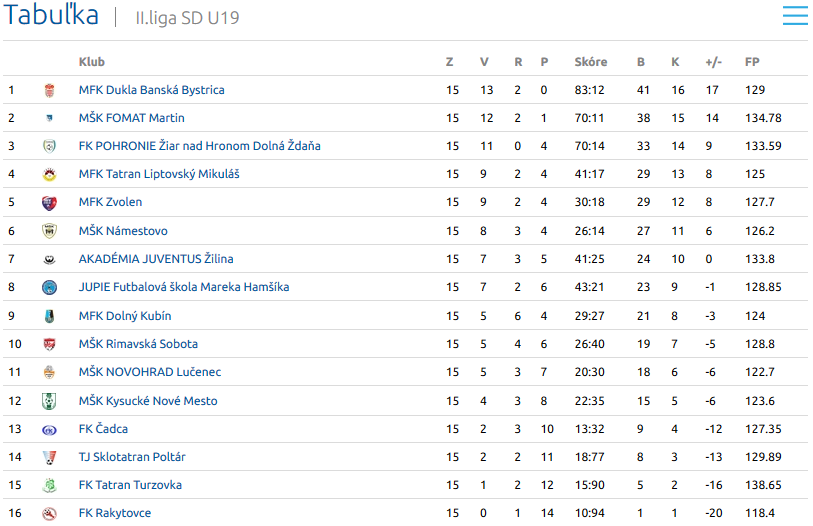The height and width of the screenshot is (526, 813).
Task: Click the Skóre column header
Action: point(590,62)
